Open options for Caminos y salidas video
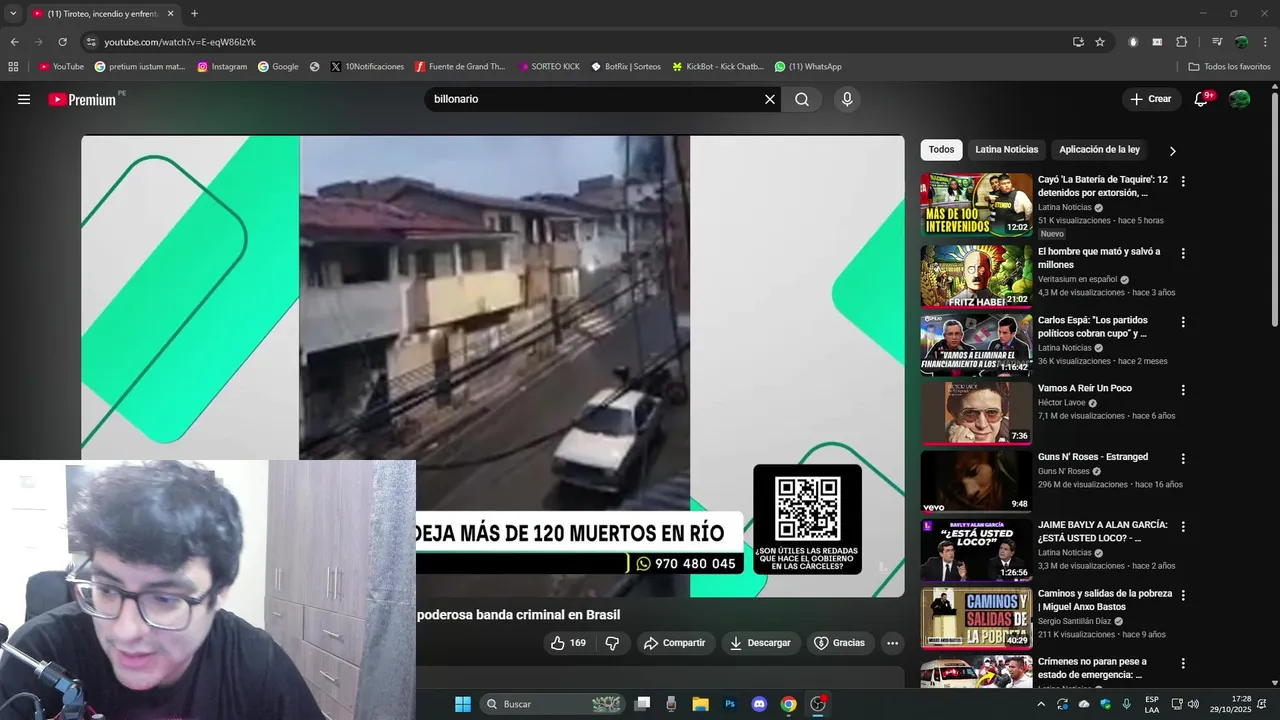The width and height of the screenshot is (1280, 720). coord(1183,596)
